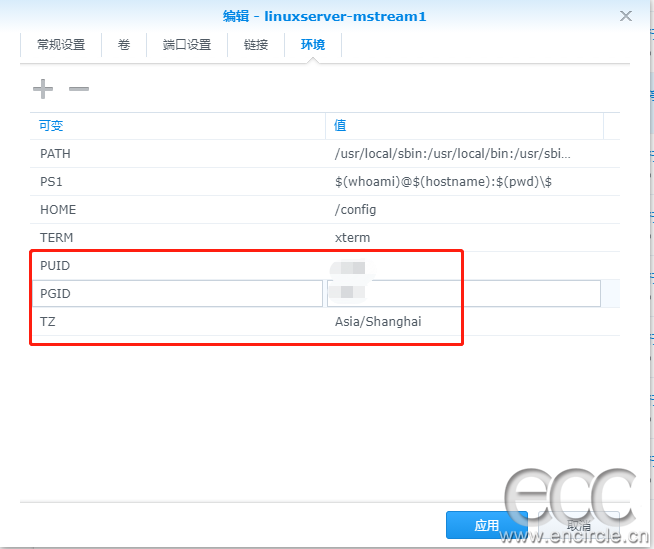Select the PUID variable name
Image resolution: width=654 pixels, height=549 pixels.
pos(178,266)
